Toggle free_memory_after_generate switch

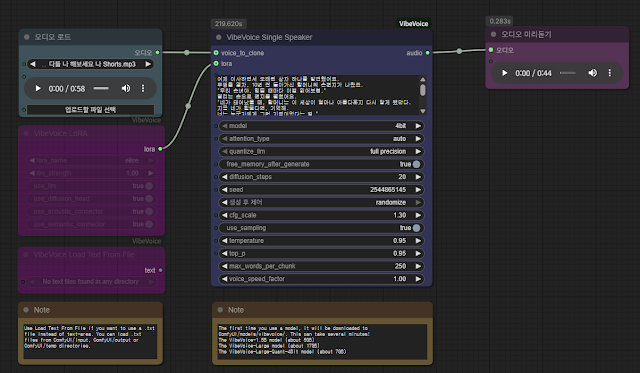416,164
